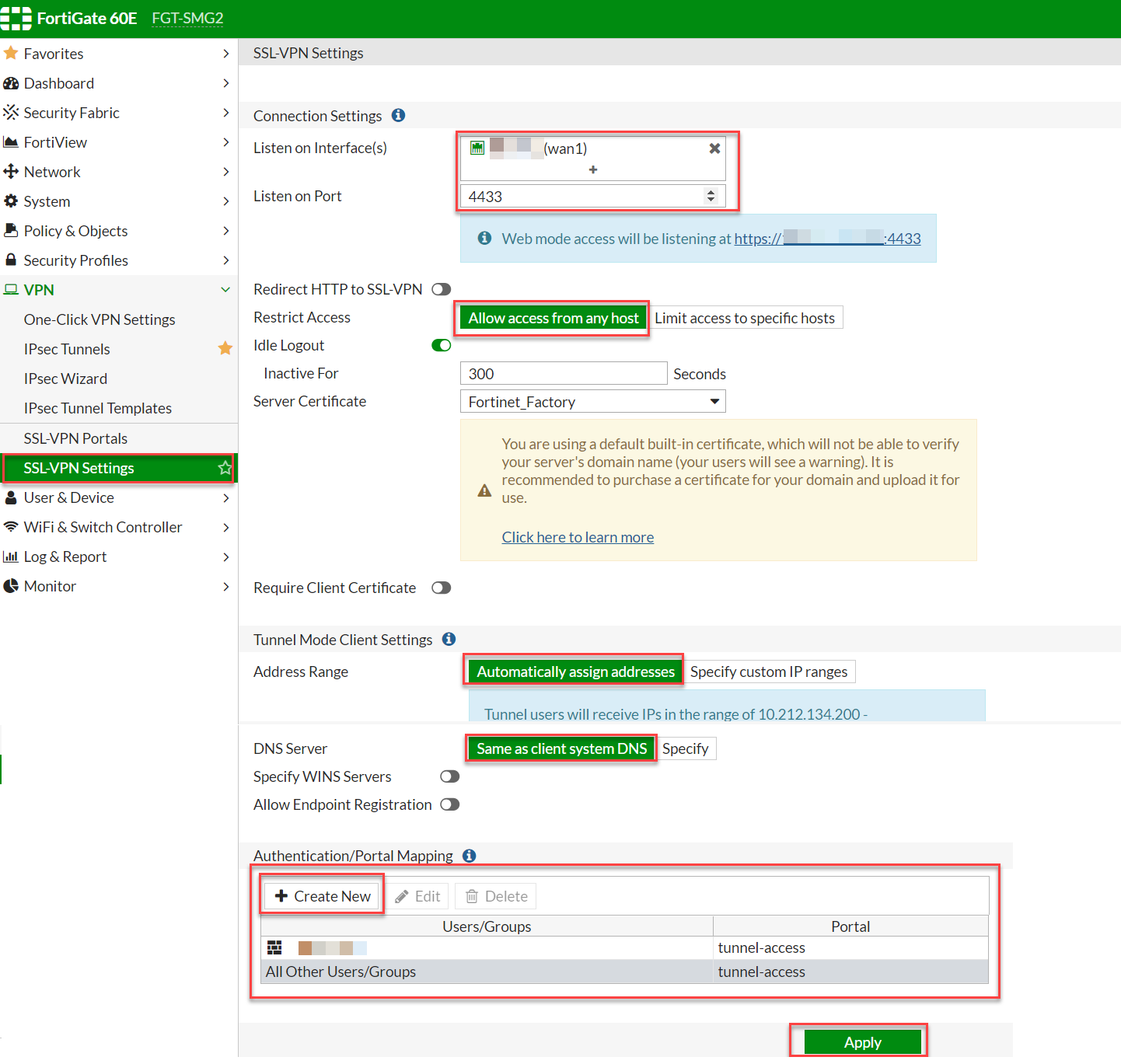Screen dimensions: 1121x1064
Task: Click the Listen on Port field
Action: (x=593, y=196)
